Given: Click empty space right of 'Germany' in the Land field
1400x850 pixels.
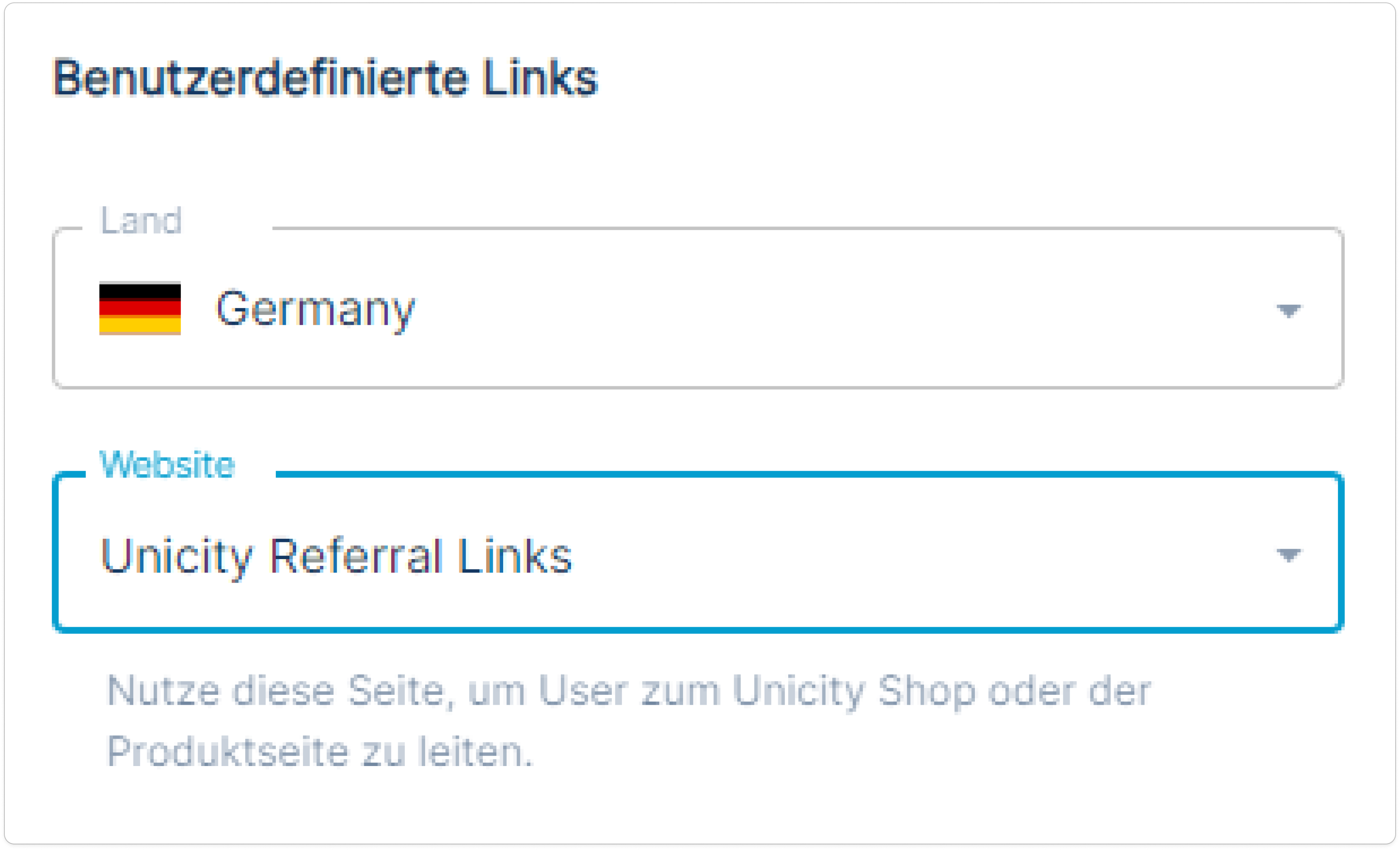Looking at the screenshot, I should 841,310.
